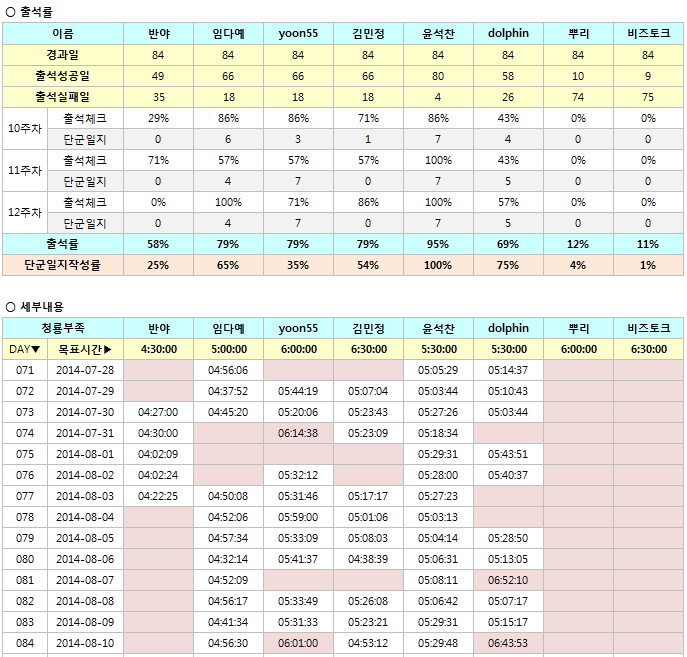
Task: Click the late time '06:14:38'
Action: 298,433
